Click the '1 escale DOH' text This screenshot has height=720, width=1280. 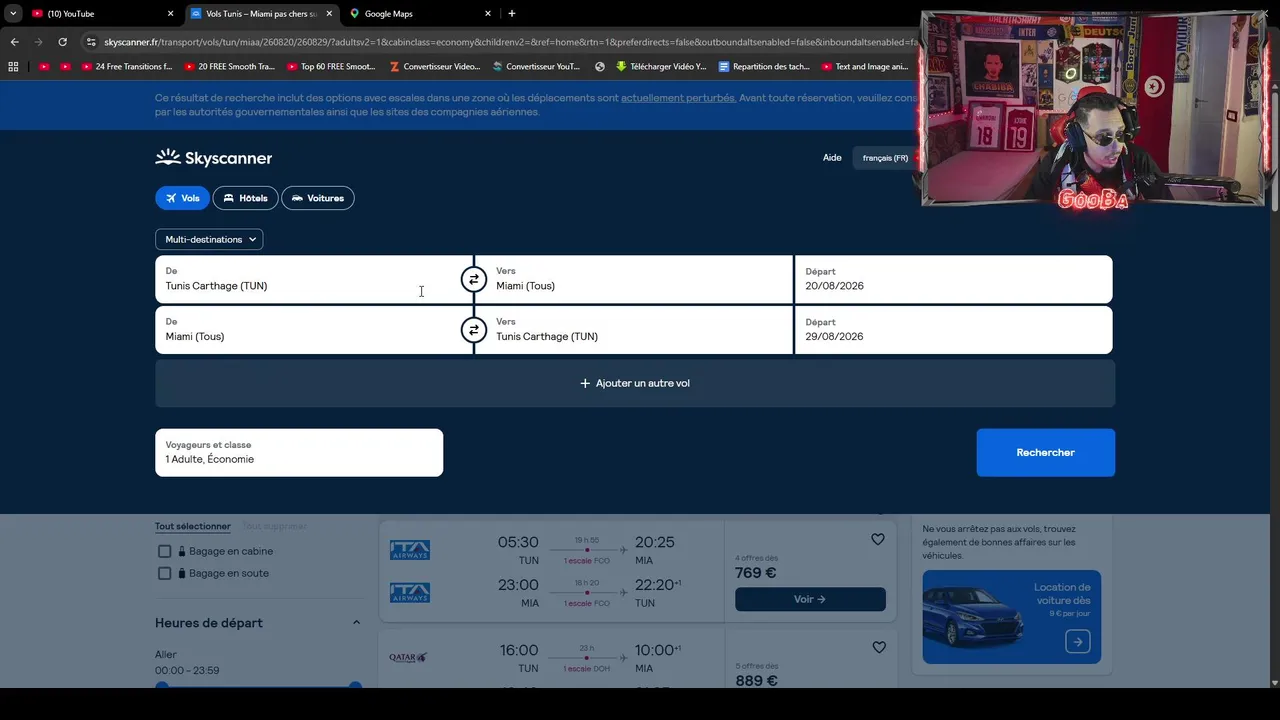coord(586,668)
